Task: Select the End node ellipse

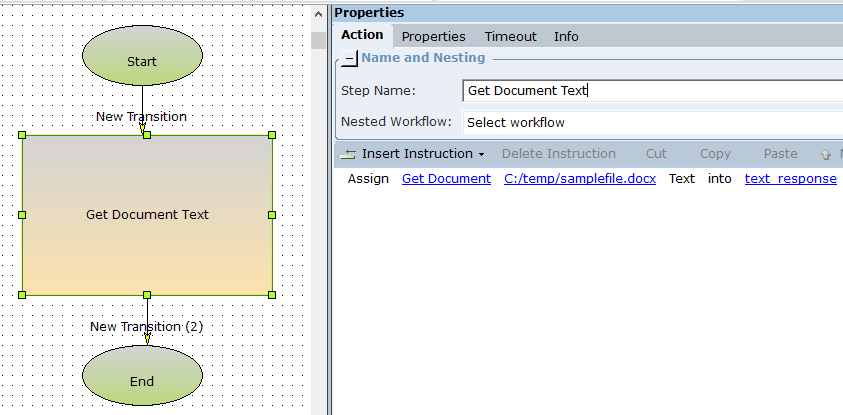Action: click(142, 381)
